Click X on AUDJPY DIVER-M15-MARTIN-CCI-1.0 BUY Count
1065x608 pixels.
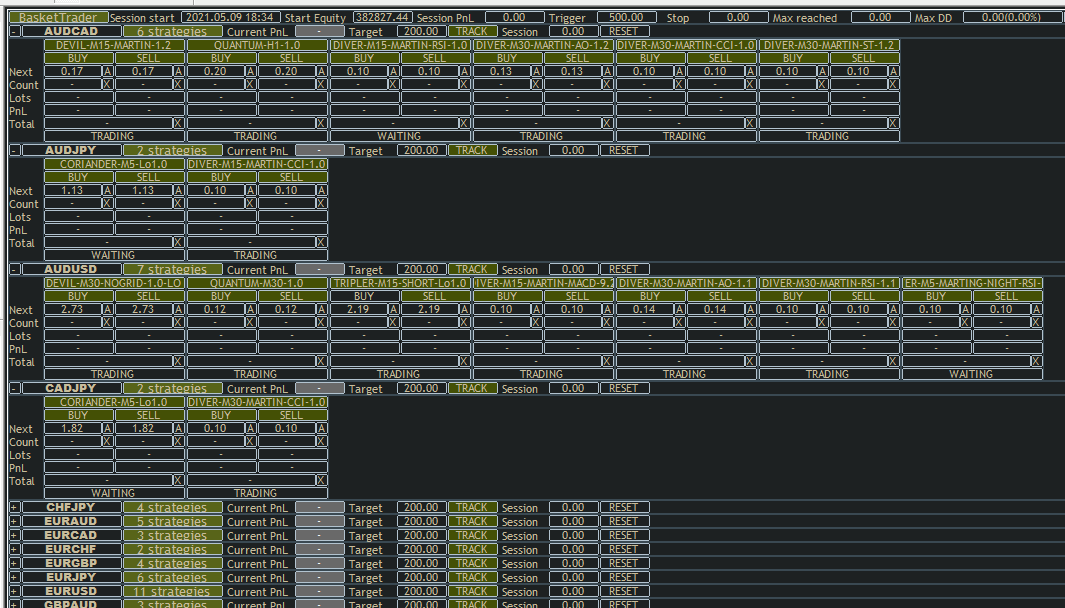251,203
